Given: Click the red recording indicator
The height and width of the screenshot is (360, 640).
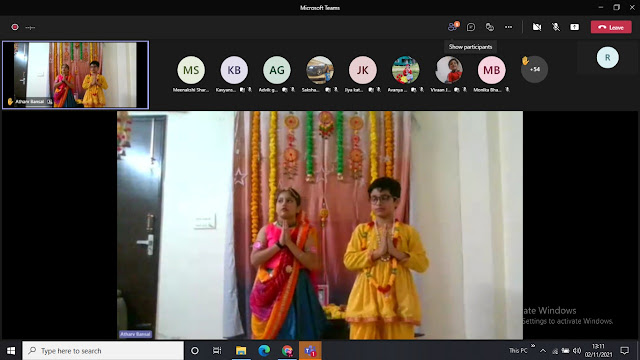Looking at the screenshot, I should (x=15, y=27).
